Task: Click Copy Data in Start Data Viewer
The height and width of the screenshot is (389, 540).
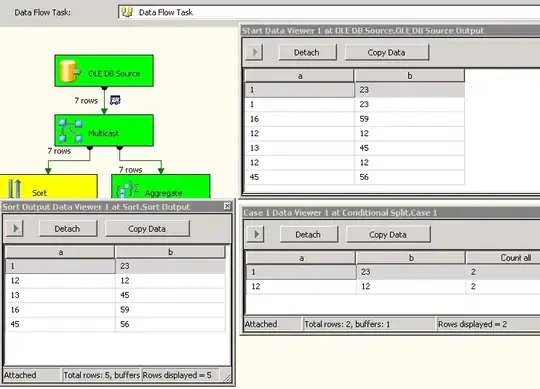Action: 387,52
